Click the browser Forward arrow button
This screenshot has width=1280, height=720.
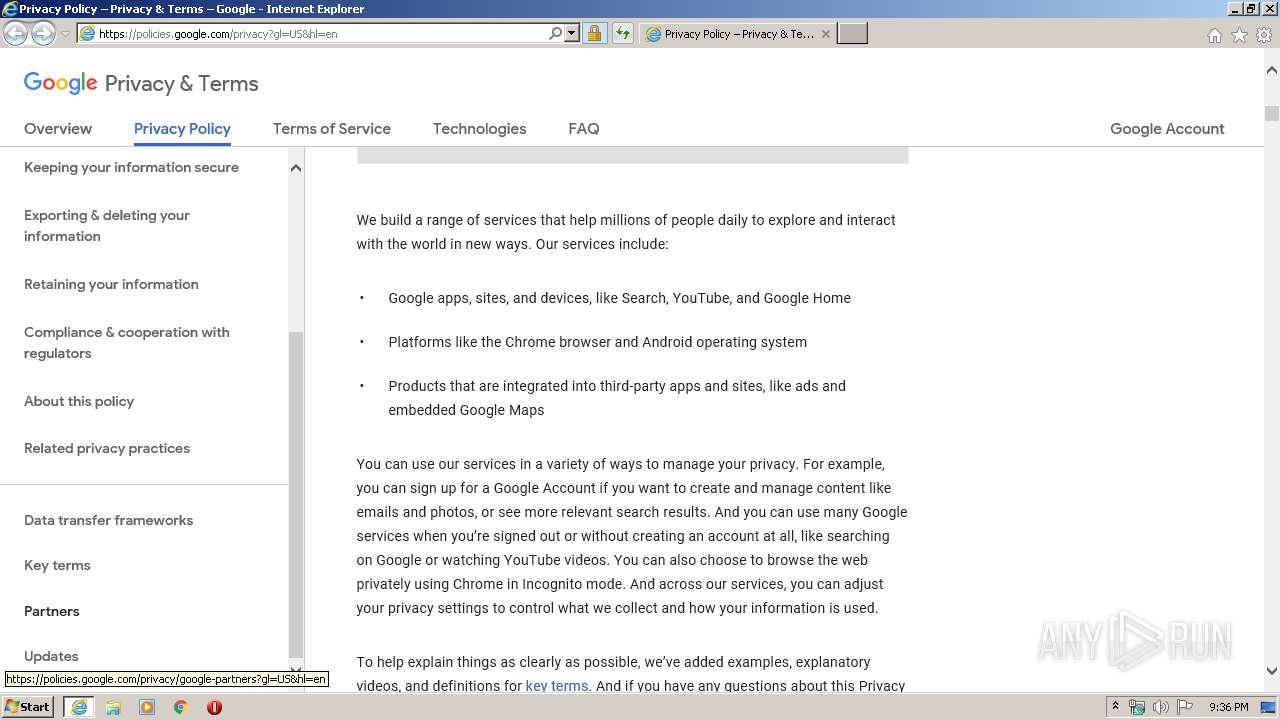coord(43,34)
